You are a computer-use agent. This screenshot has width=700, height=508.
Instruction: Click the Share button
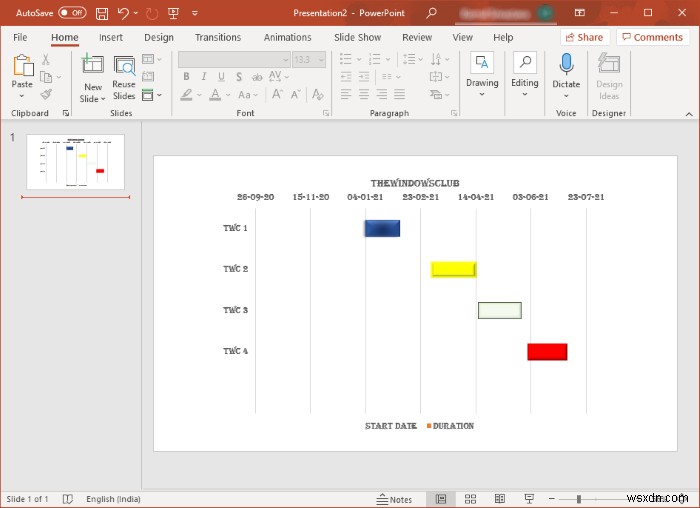tap(584, 37)
